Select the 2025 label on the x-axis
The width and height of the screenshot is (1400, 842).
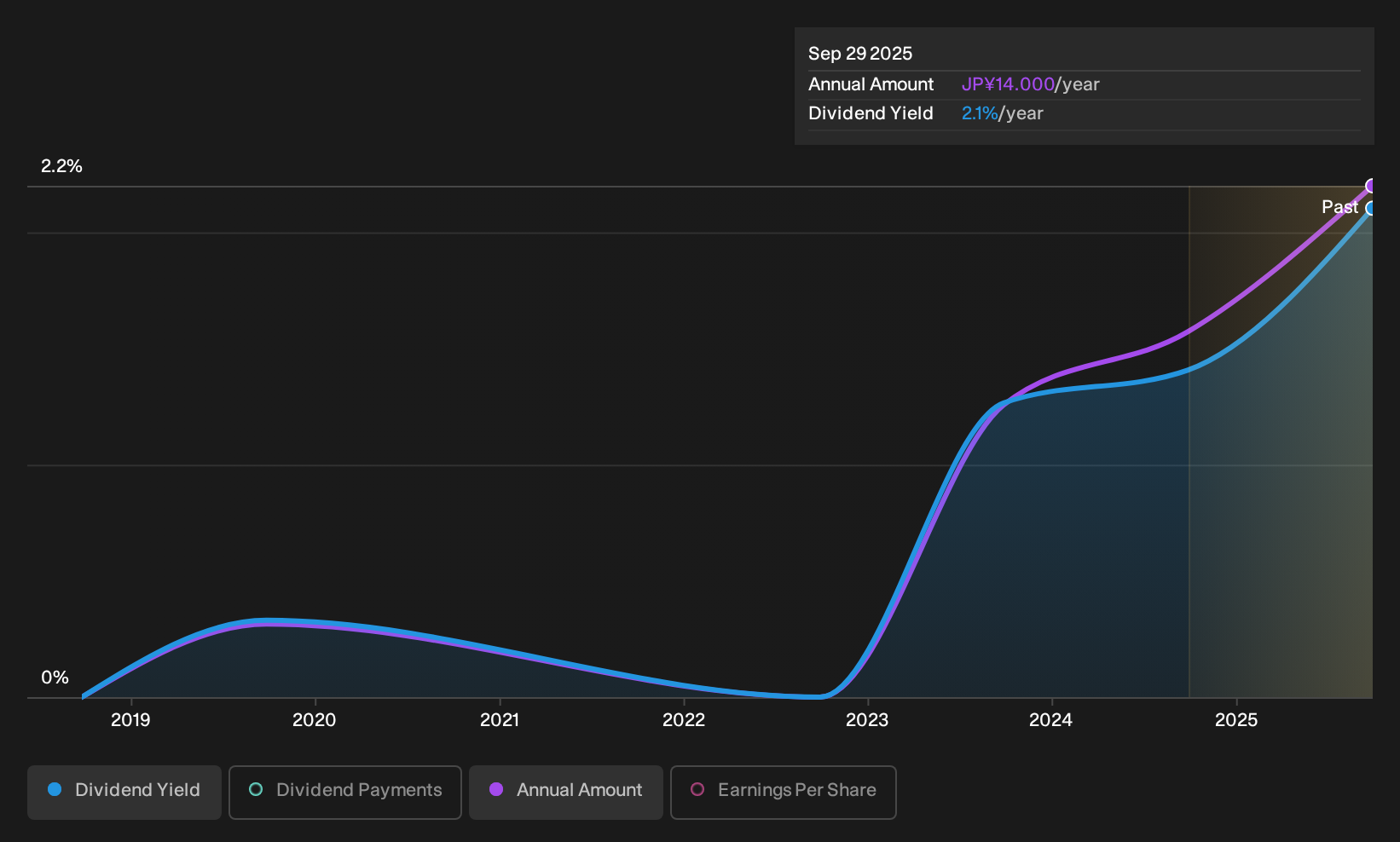1236,720
